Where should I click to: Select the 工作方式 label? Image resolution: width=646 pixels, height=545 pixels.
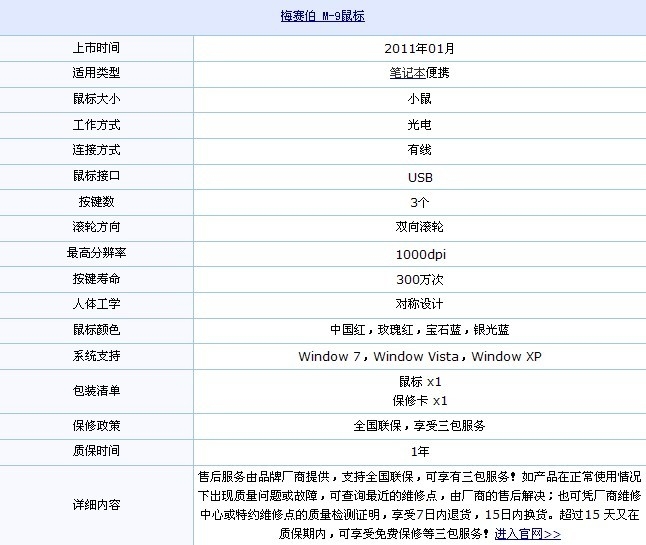tap(96, 124)
